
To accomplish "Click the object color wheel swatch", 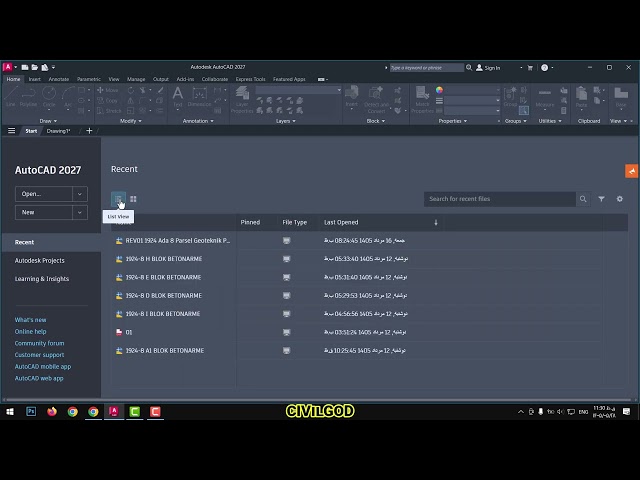I will pyautogui.click(x=439, y=90).
